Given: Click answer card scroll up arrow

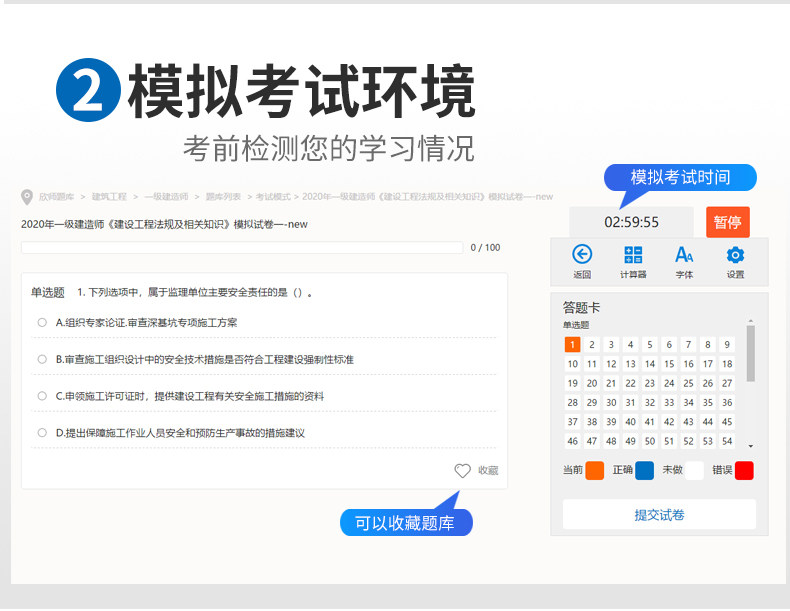Looking at the screenshot, I should point(750,321).
